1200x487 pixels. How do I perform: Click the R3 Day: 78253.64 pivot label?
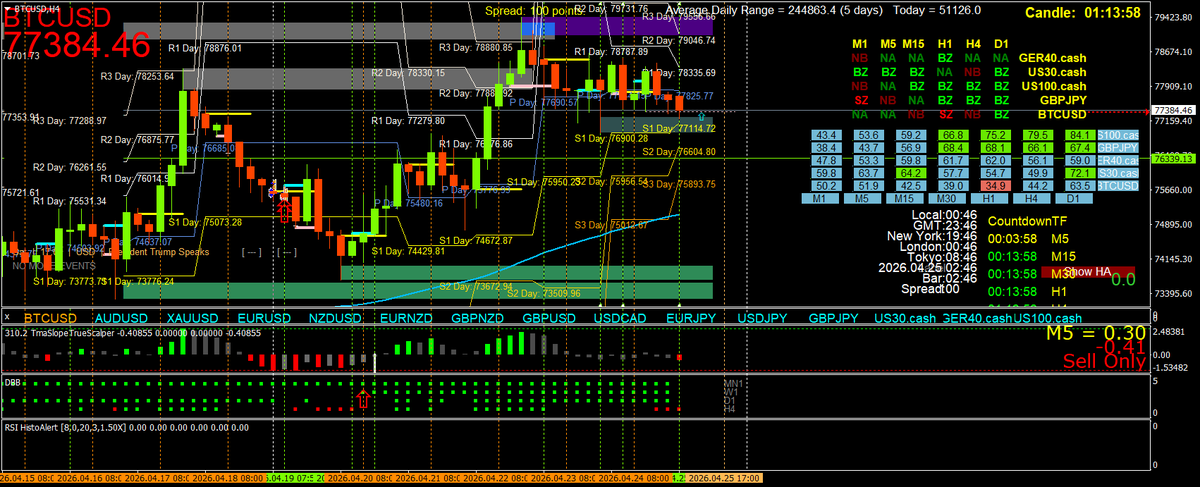(137, 76)
